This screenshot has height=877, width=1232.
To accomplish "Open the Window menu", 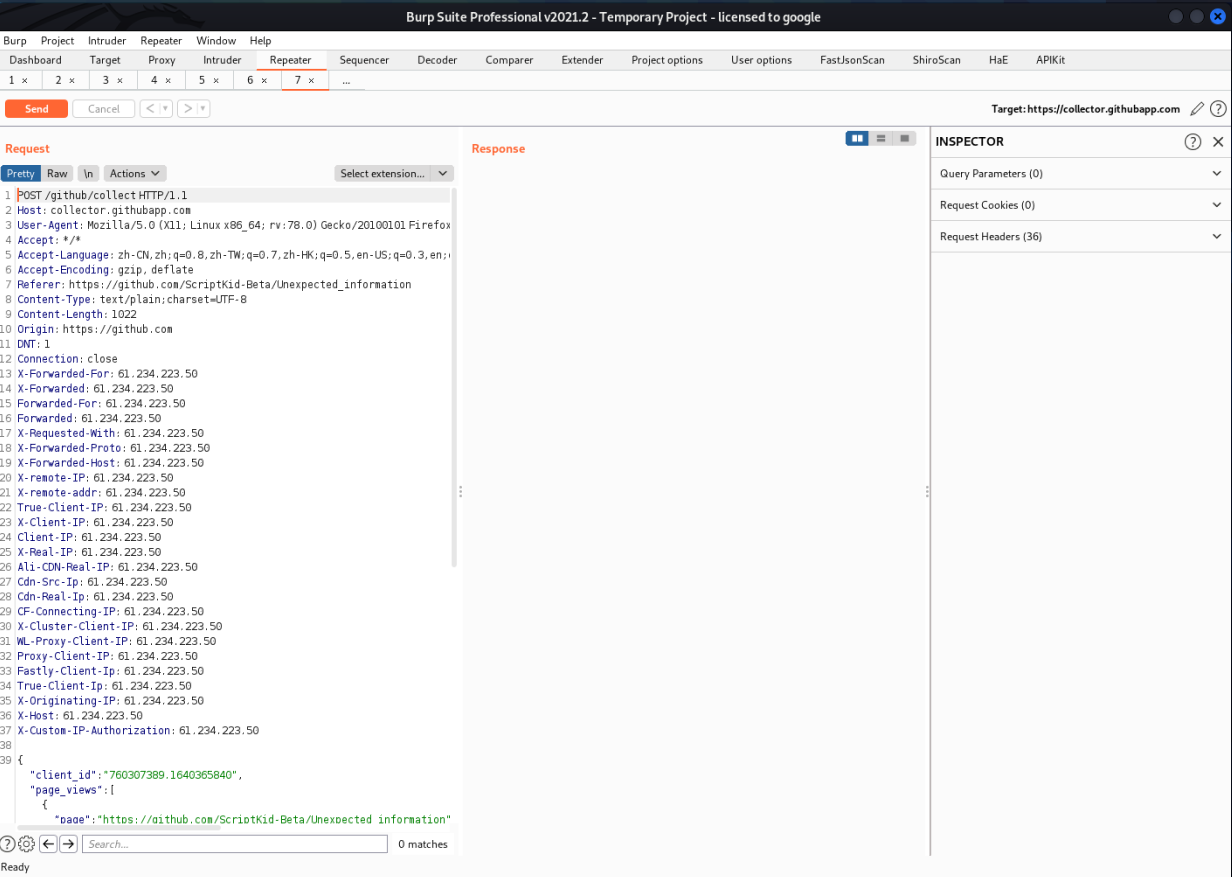I will point(216,41).
